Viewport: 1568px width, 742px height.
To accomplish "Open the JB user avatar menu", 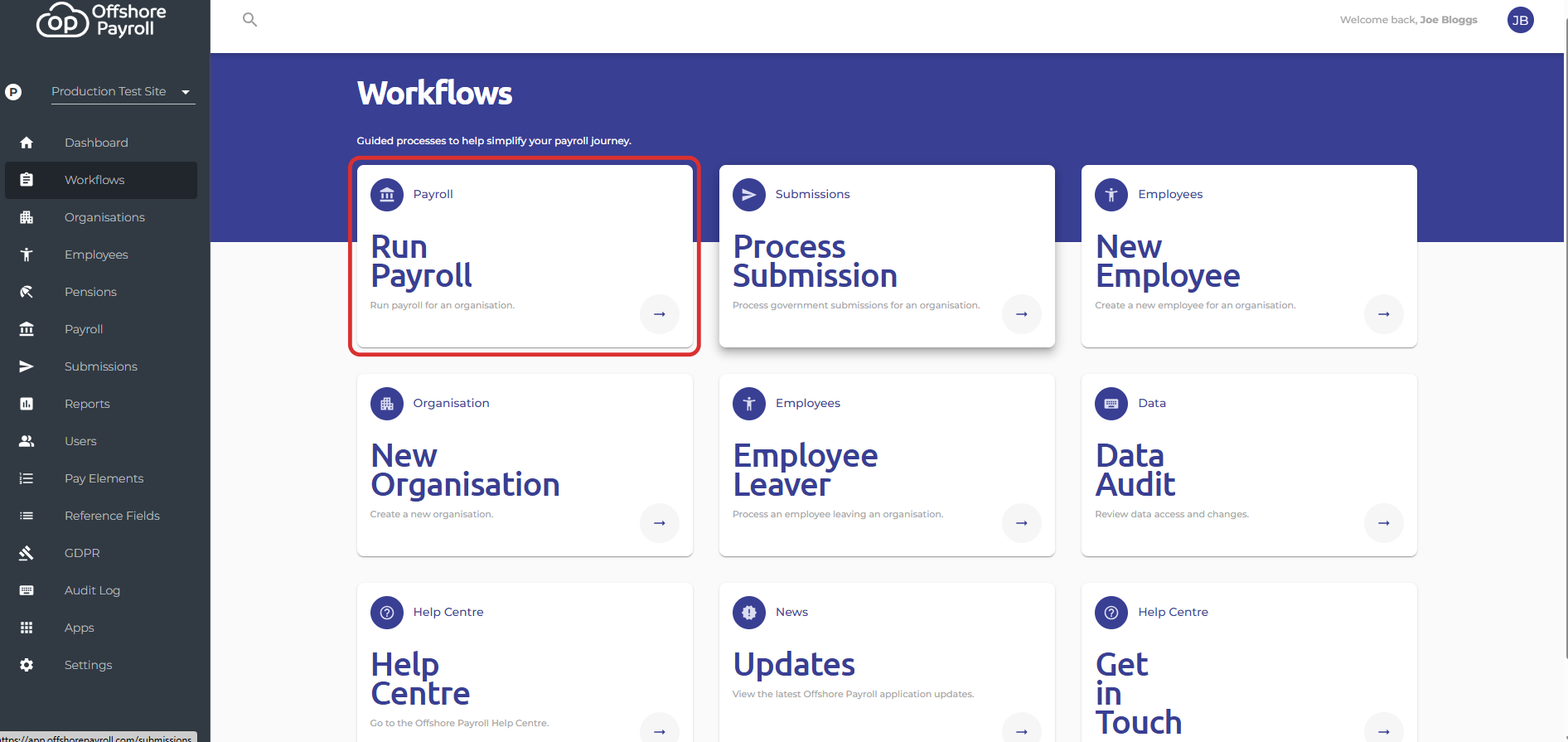I will [1520, 20].
